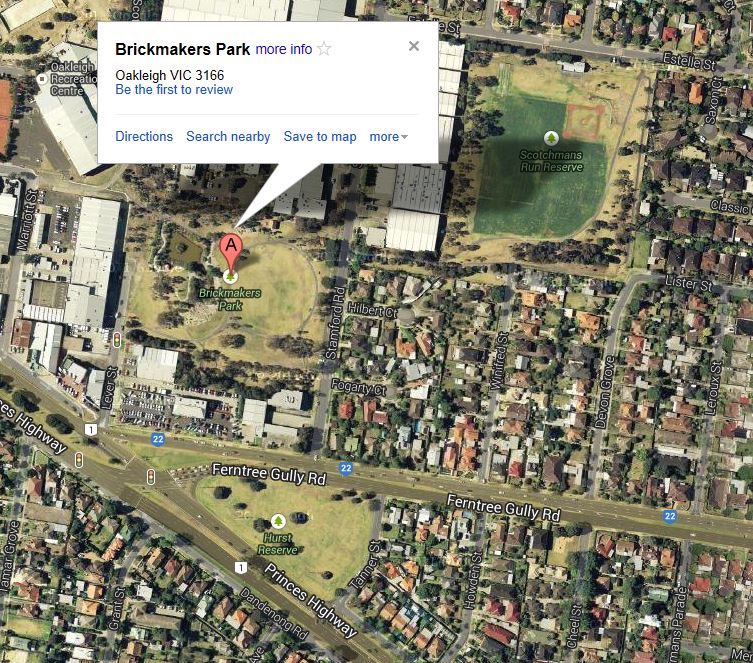753x663 pixels.
Task: Click the Oakleigh Recreation Centre marker
Action: [42, 78]
